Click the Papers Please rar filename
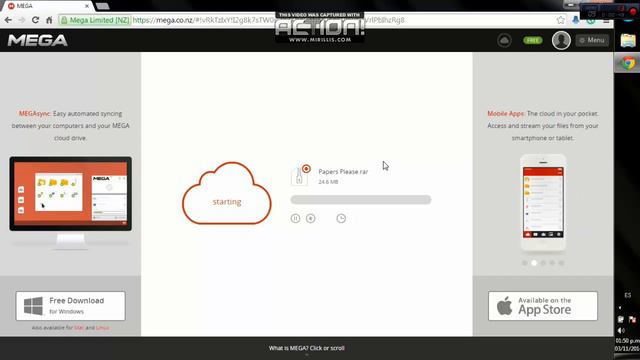This screenshot has width=640, height=360. [x=343, y=172]
